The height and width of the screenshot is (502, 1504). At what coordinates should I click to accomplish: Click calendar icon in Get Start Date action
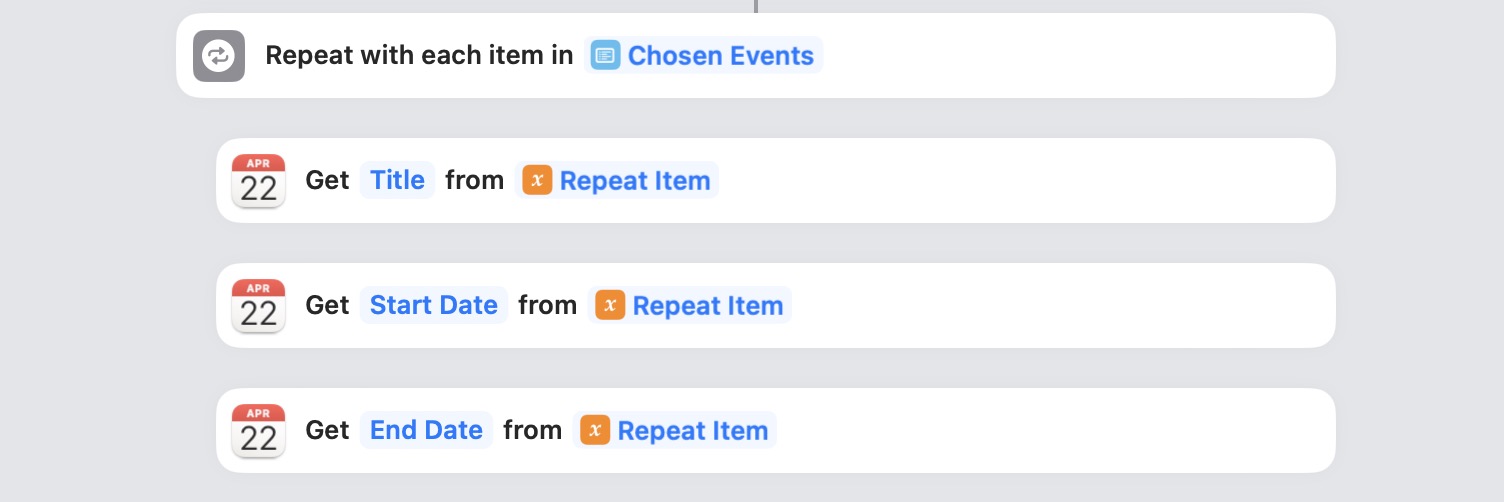[258, 306]
